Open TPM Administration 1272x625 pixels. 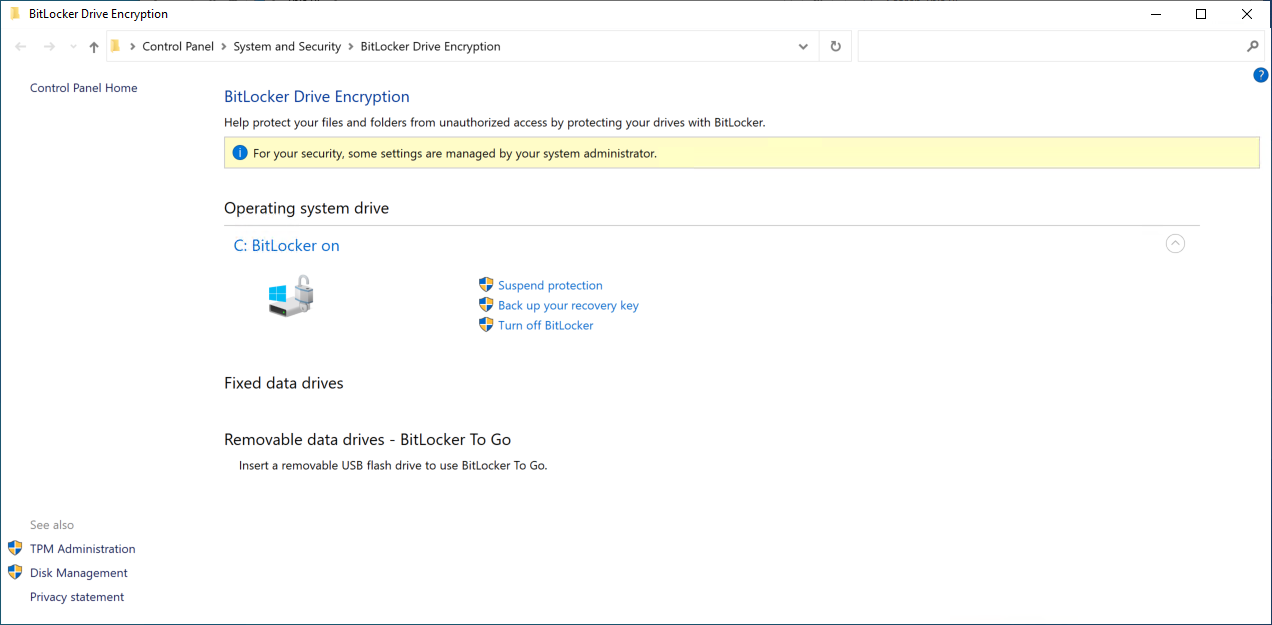[x=83, y=548]
